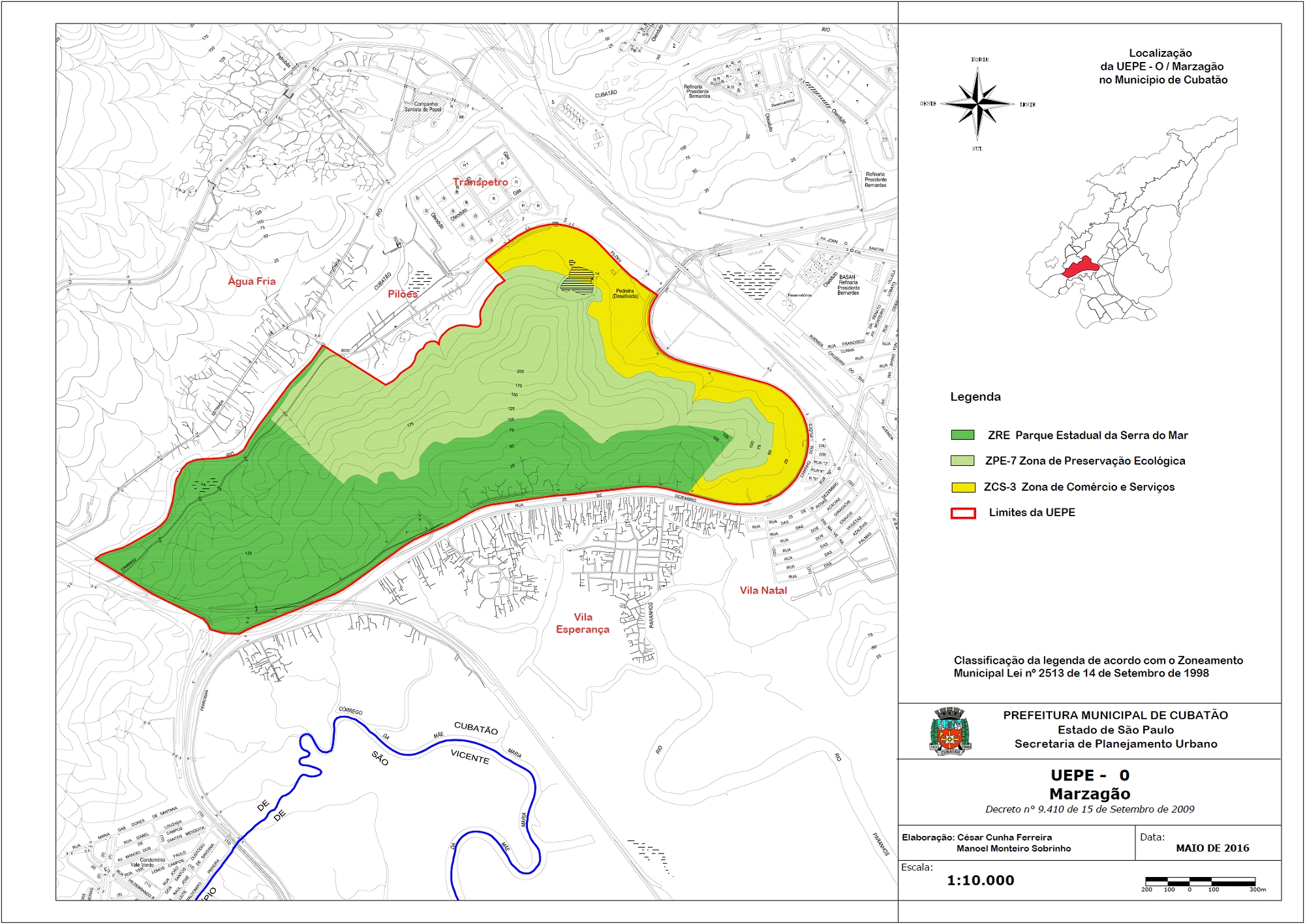The image size is (1305, 924).
Task: Click the red Limites da UEPE legend box
Action: click(x=962, y=513)
